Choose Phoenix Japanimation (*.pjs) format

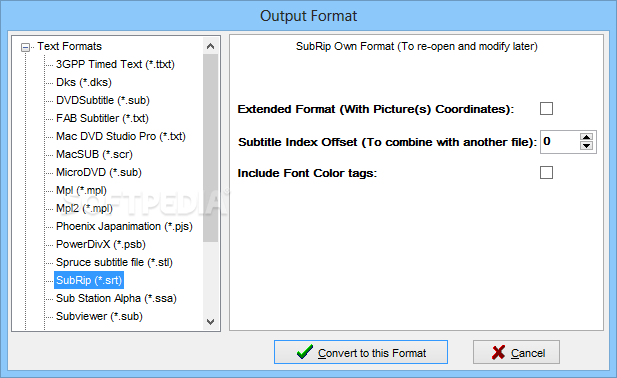124,227
